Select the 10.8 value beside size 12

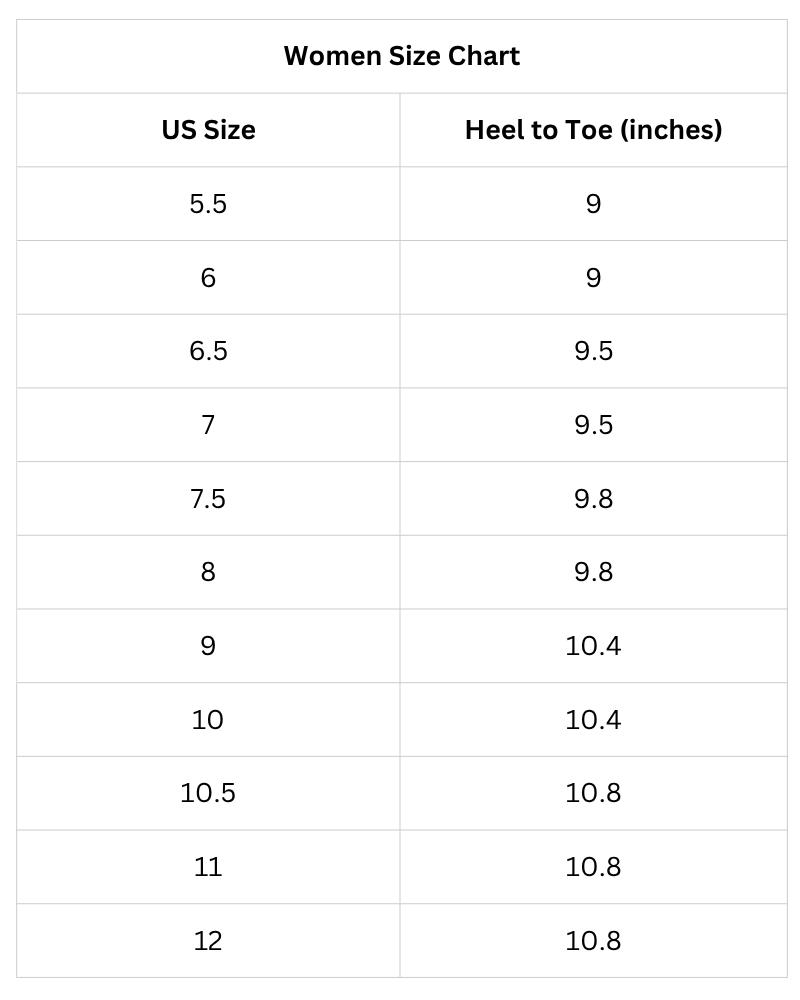[x=593, y=941]
